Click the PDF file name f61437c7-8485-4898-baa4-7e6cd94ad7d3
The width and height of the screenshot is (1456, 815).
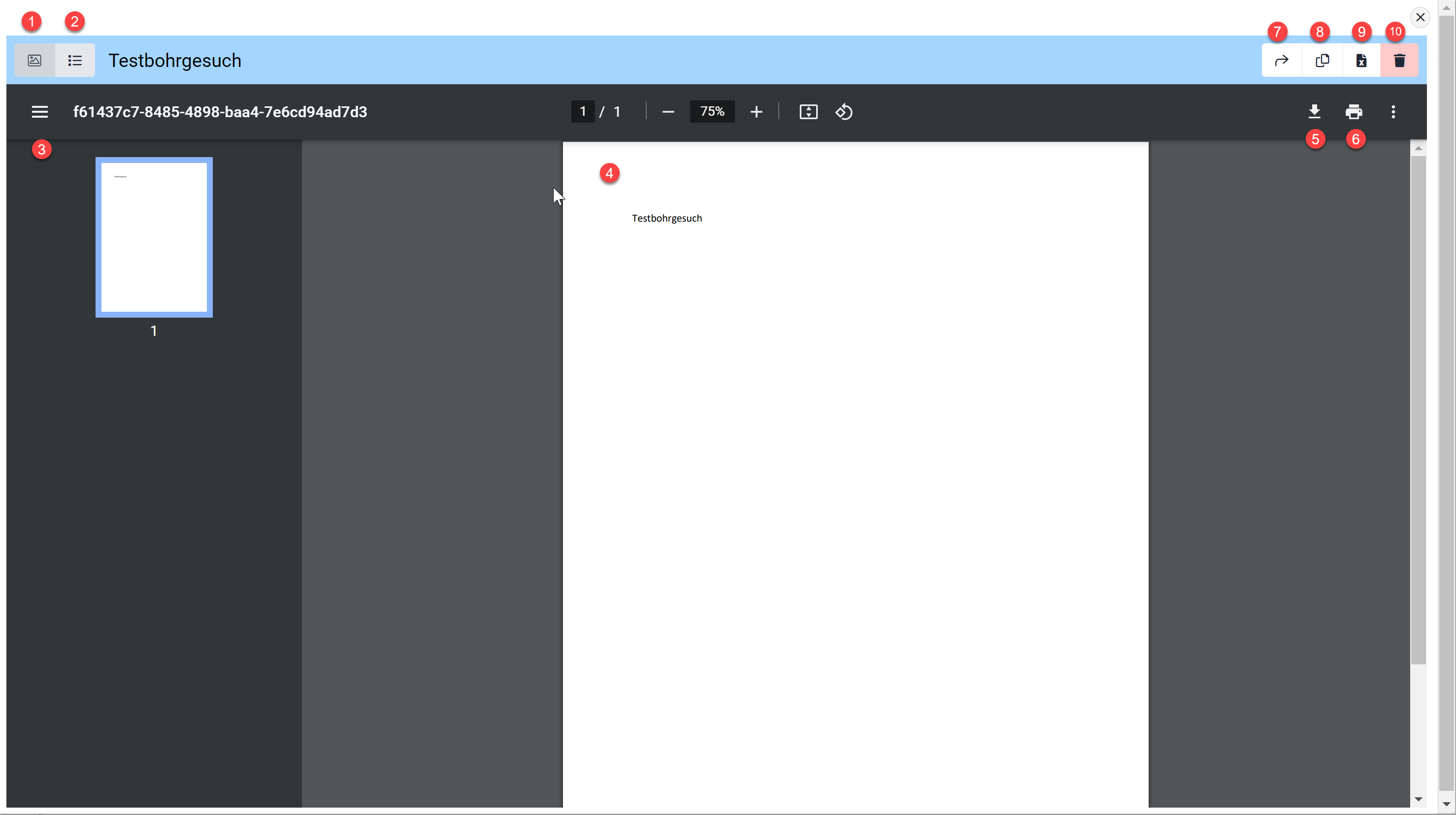220,112
